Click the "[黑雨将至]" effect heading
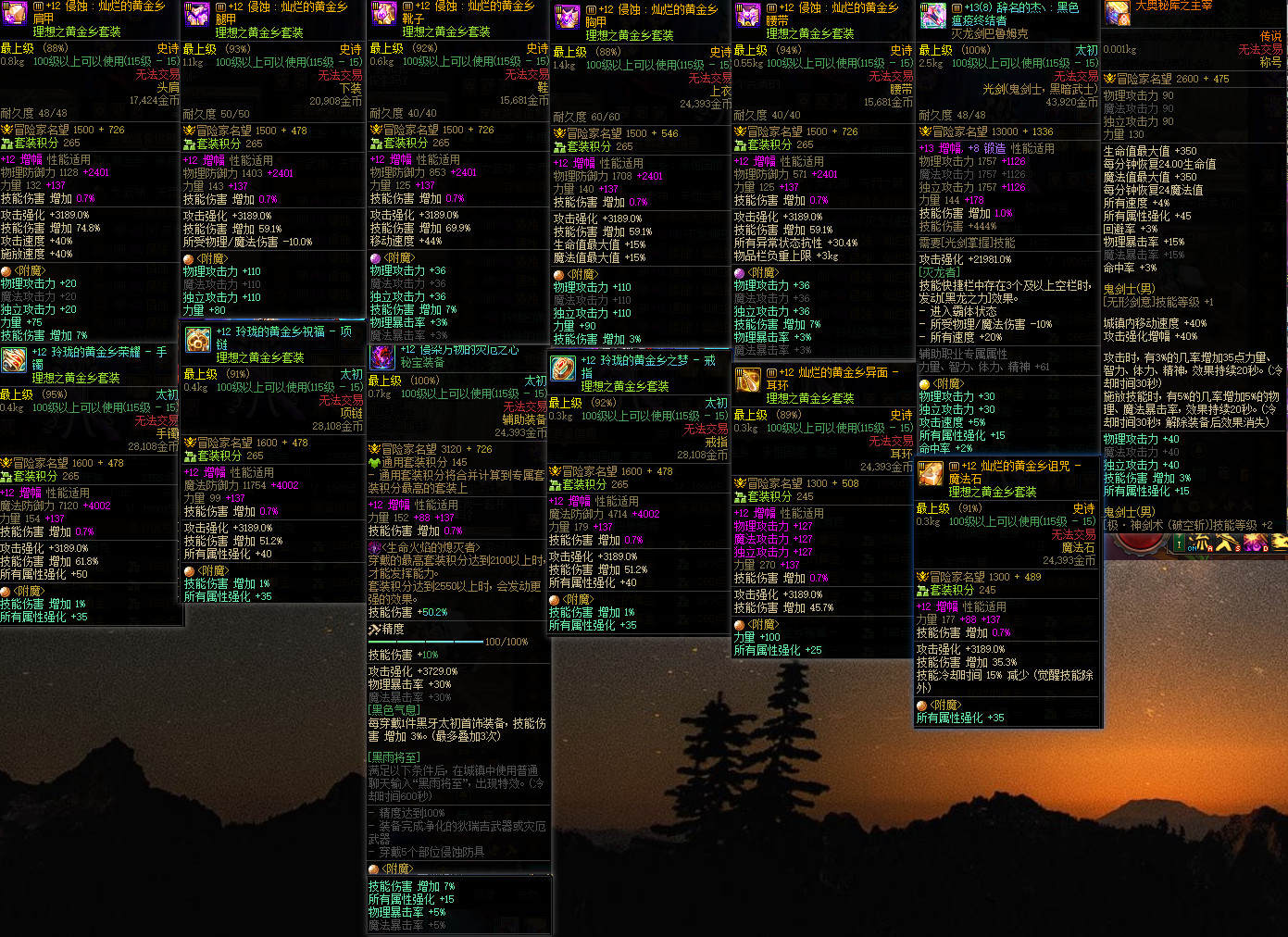Image resolution: width=1288 pixels, height=937 pixels. [x=394, y=757]
